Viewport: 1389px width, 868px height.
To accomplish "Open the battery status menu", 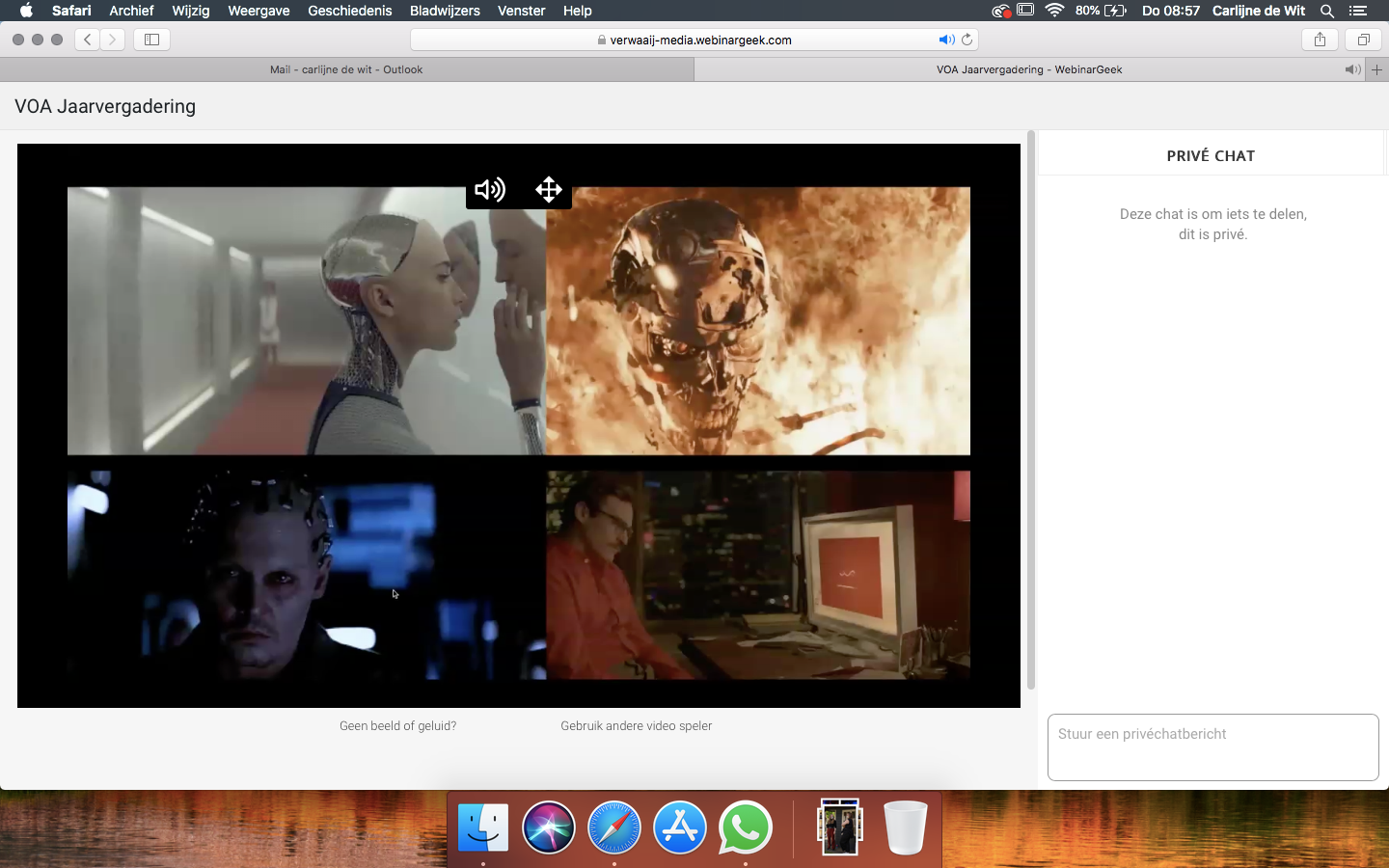I will point(1101,11).
